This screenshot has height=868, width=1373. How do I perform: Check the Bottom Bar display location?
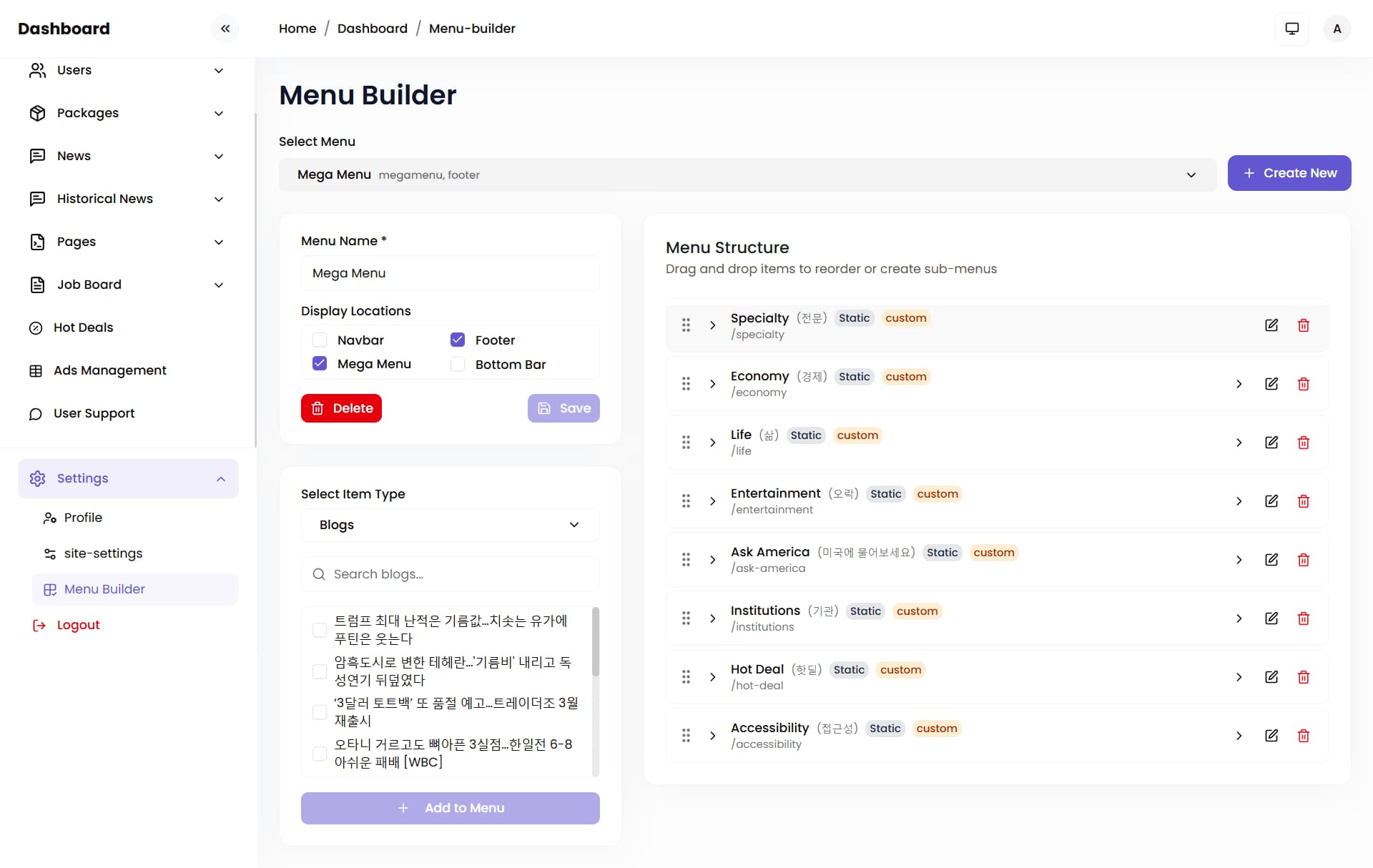pyautogui.click(x=458, y=365)
